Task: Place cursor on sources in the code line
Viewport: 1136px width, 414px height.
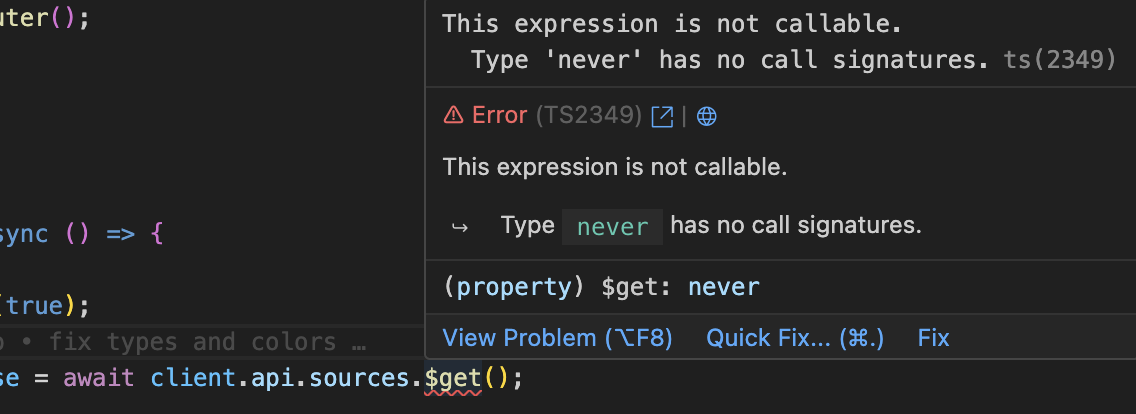Action: (366, 380)
